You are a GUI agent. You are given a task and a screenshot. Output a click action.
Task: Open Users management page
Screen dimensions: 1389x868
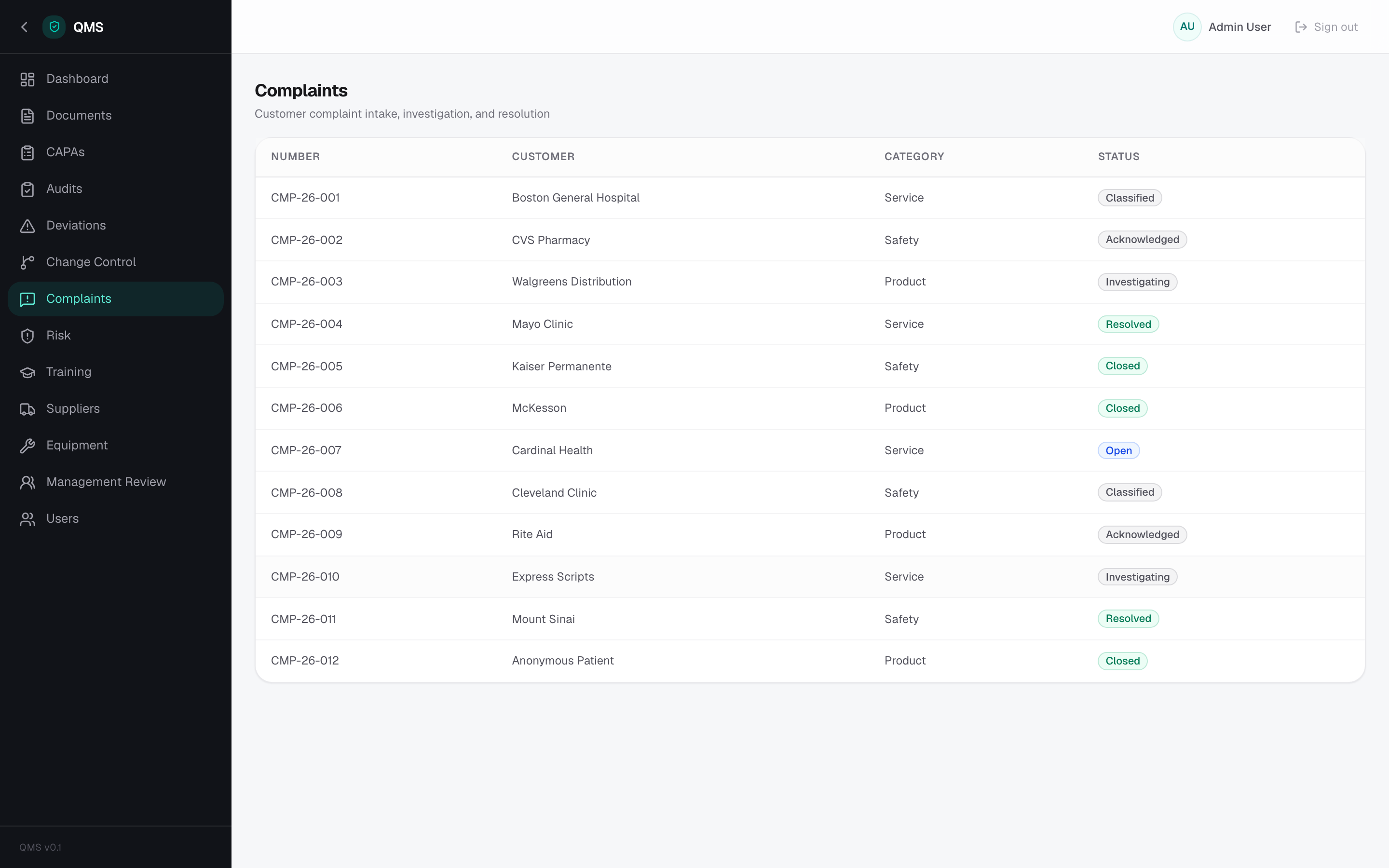tap(115, 519)
